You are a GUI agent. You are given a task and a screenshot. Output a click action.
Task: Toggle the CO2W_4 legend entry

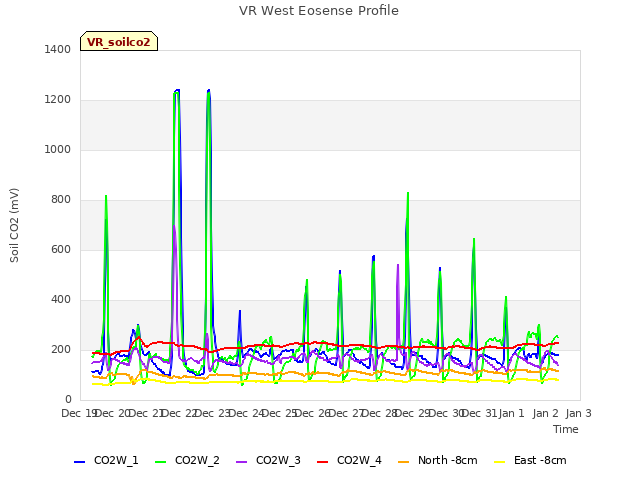pos(349,460)
